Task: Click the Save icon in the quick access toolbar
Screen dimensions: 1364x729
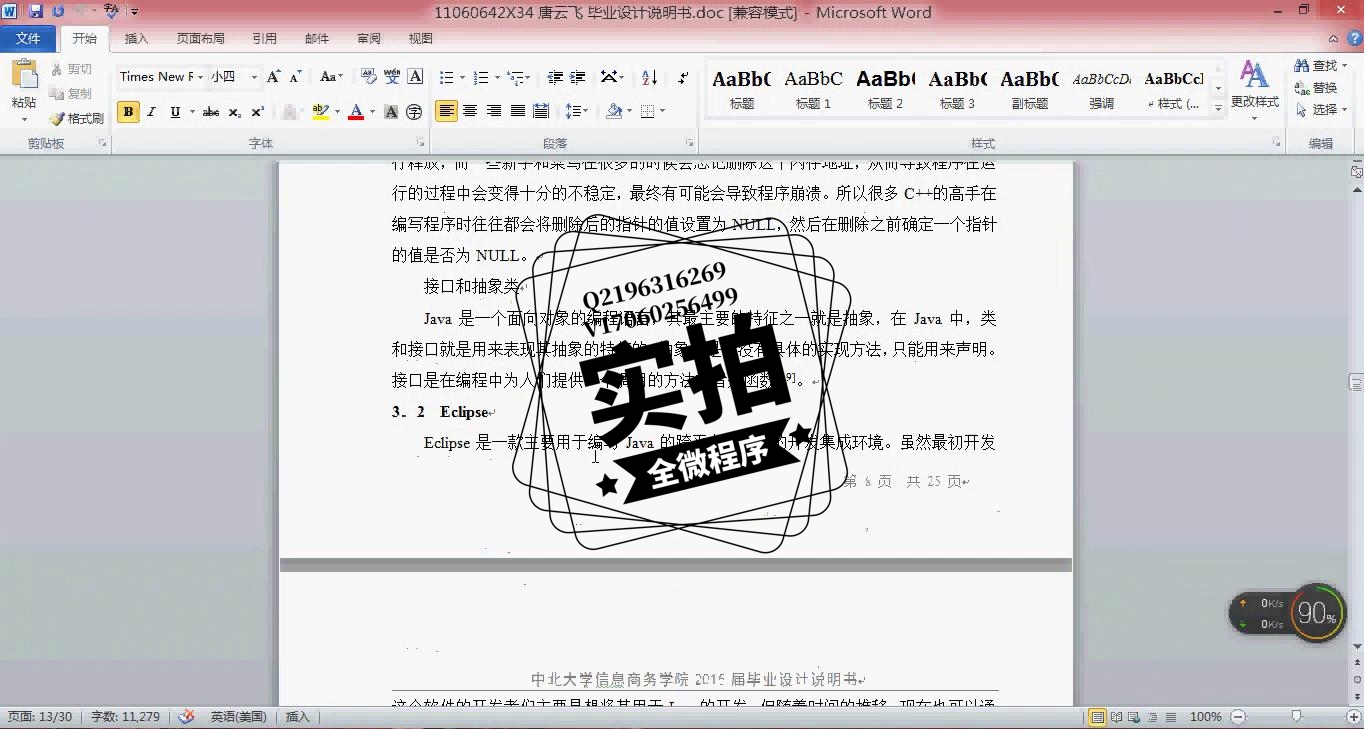Action: [x=36, y=12]
